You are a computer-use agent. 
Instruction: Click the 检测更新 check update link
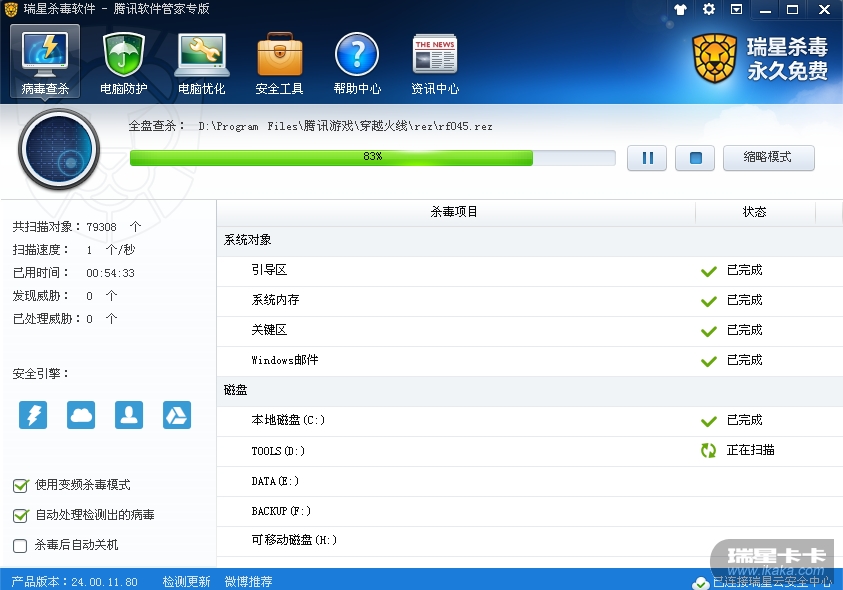tap(186, 581)
